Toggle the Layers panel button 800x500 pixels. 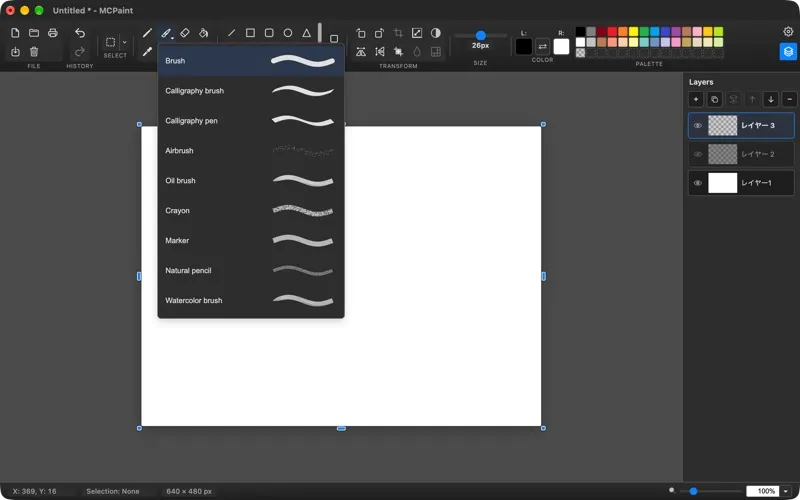tap(788, 52)
